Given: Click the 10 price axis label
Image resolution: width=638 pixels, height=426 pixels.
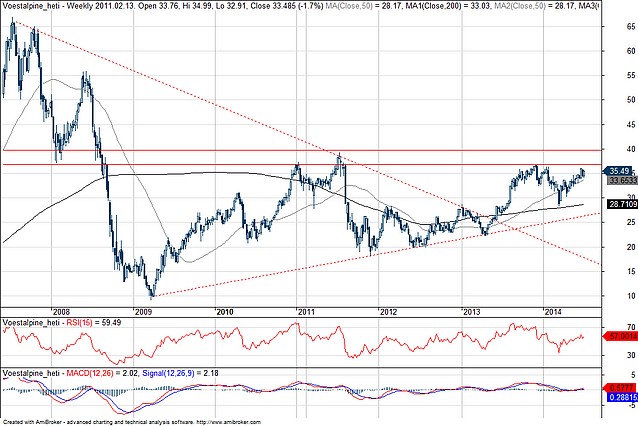Looking at the screenshot, I should 631,296.
